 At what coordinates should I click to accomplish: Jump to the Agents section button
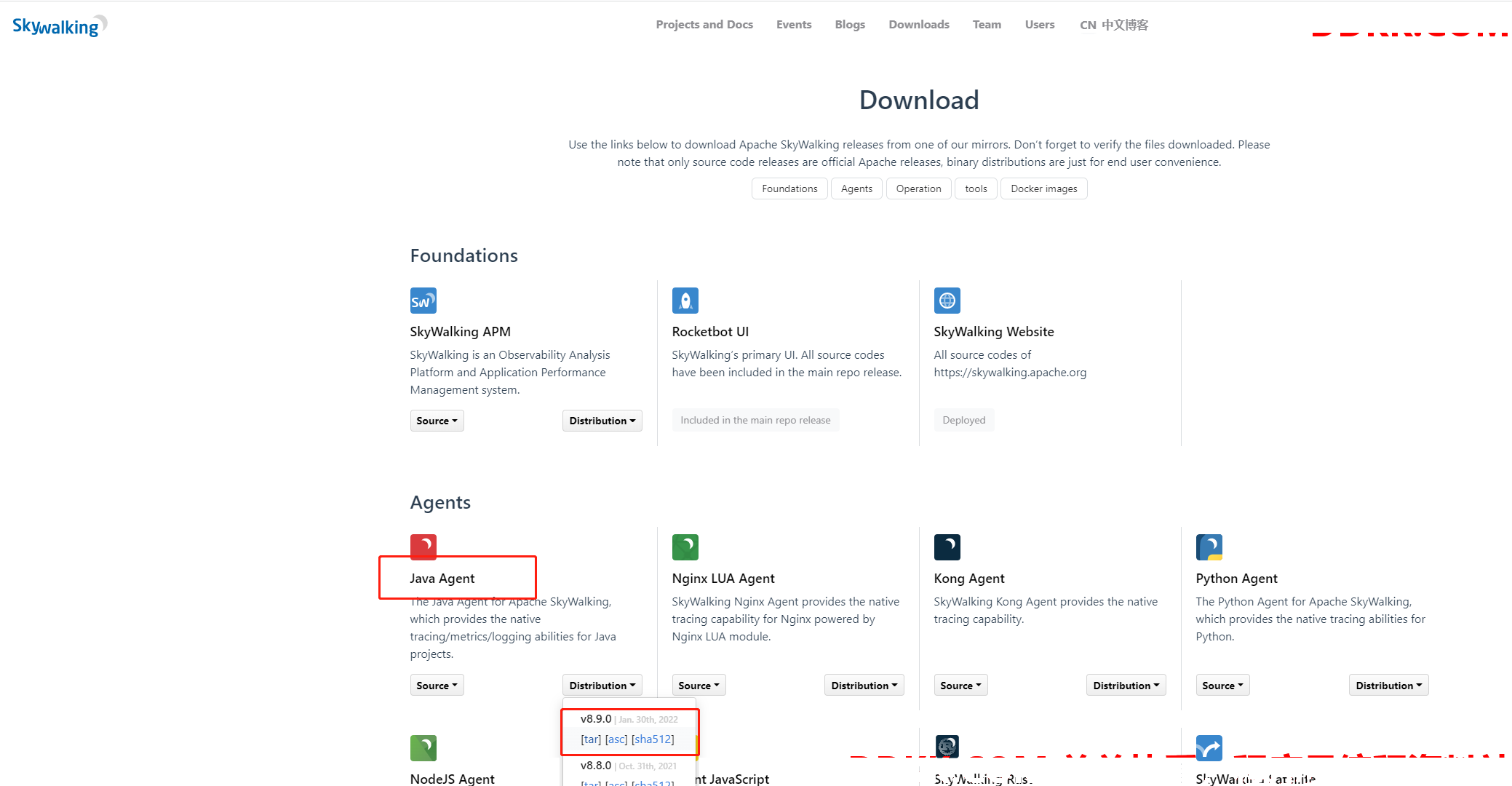(x=856, y=188)
